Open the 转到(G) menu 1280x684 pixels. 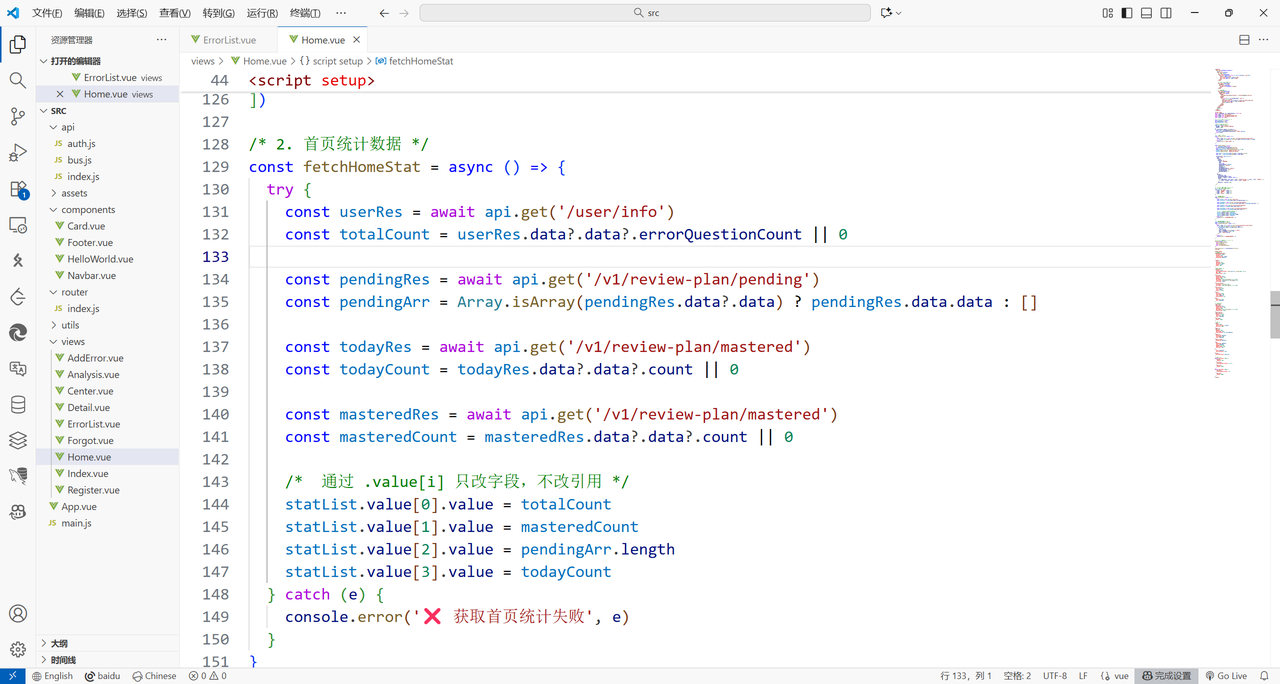tap(218, 13)
